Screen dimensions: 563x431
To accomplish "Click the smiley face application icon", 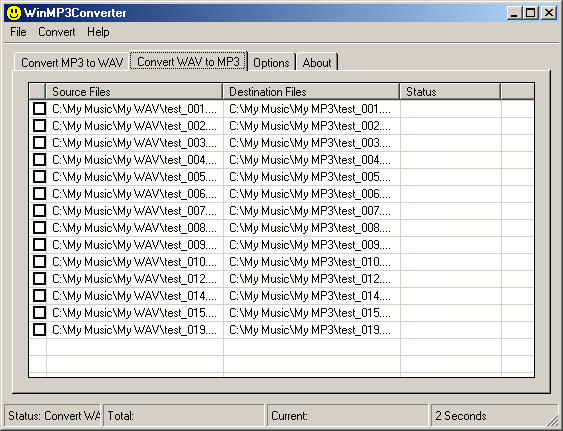I will (x=14, y=13).
